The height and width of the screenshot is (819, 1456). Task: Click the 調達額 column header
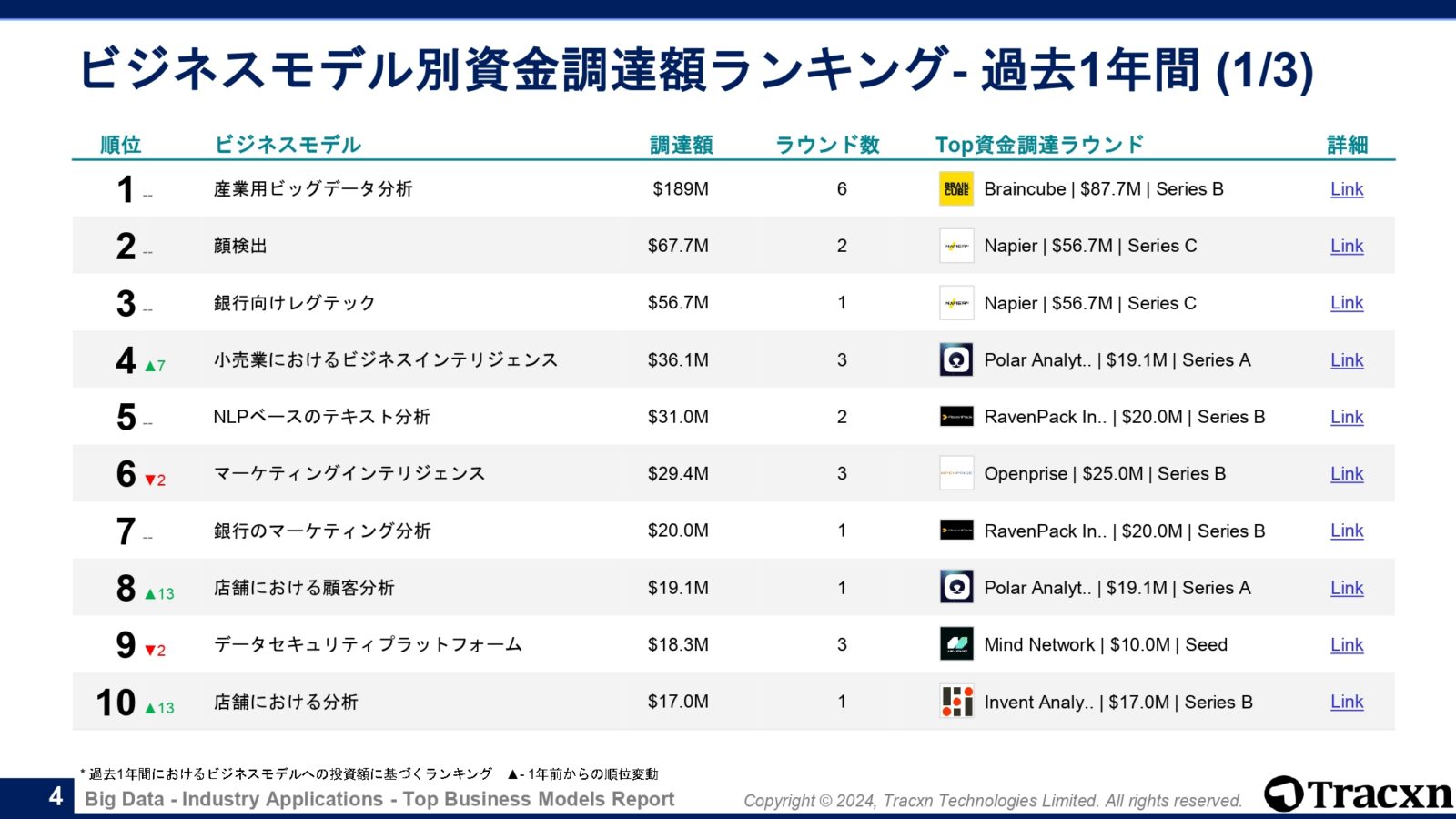coord(682,145)
